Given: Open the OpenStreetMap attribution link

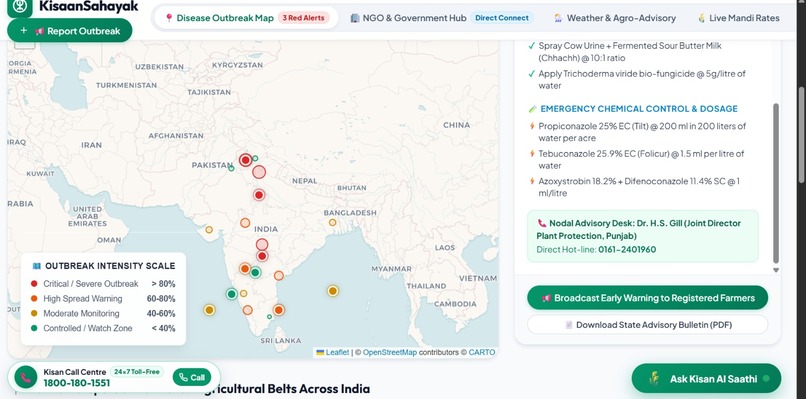Looking at the screenshot, I should coord(390,352).
